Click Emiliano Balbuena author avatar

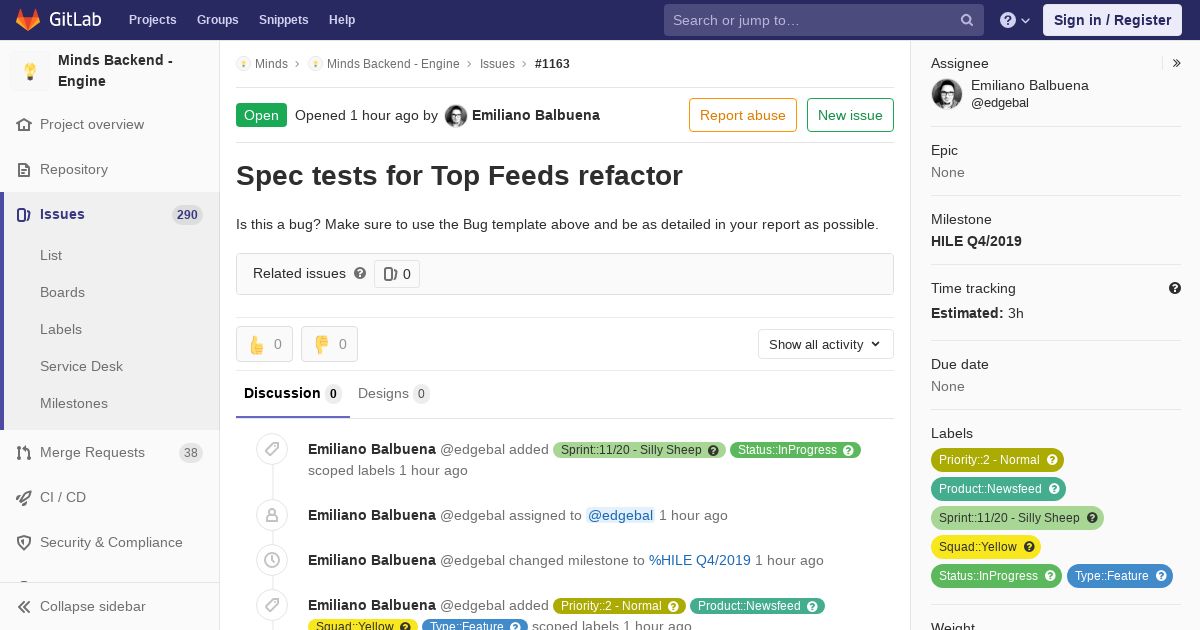point(456,116)
